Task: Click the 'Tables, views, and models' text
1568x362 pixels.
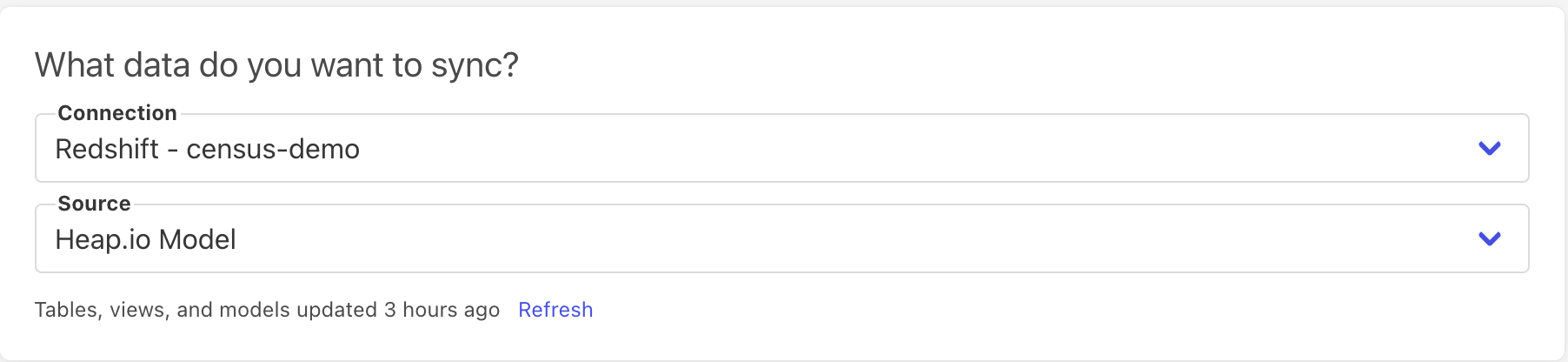Action: [x=162, y=310]
